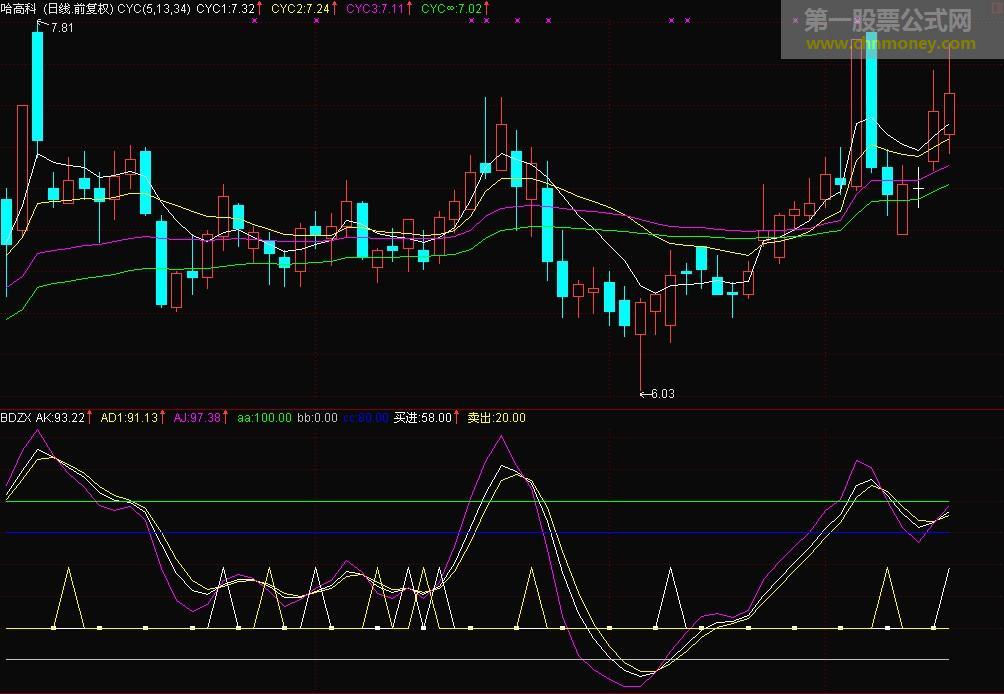
Task: Click the 买进:58.00 buy signal readout
Action: (x=423, y=418)
